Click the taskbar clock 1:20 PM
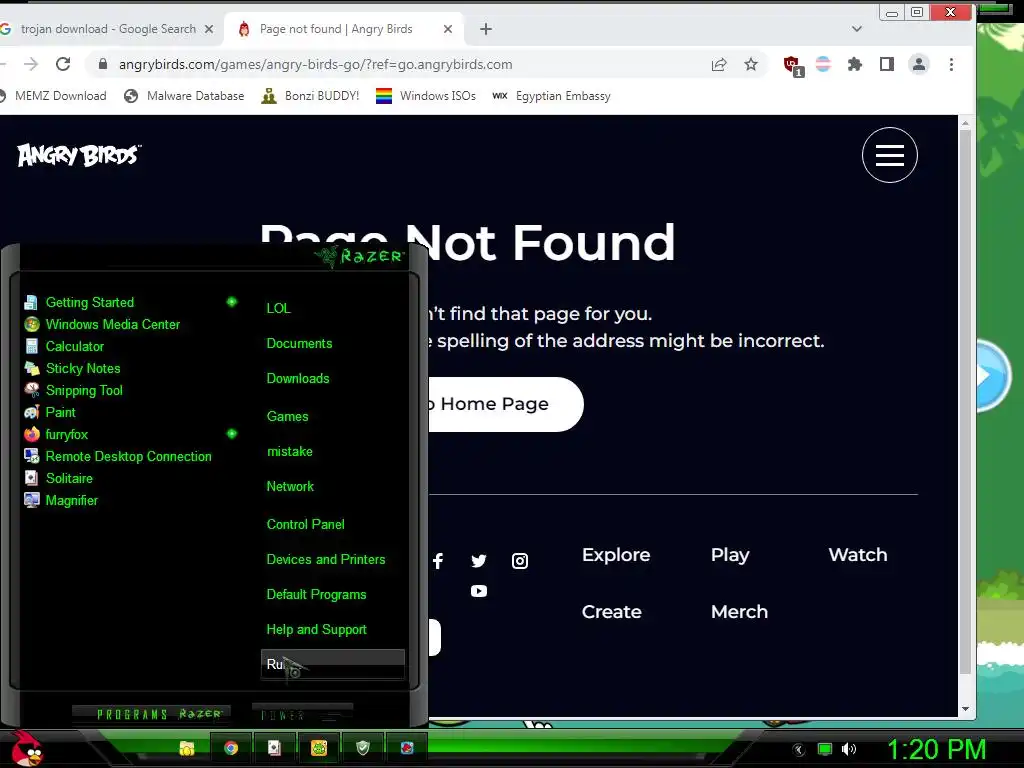 click(x=936, y=749)
